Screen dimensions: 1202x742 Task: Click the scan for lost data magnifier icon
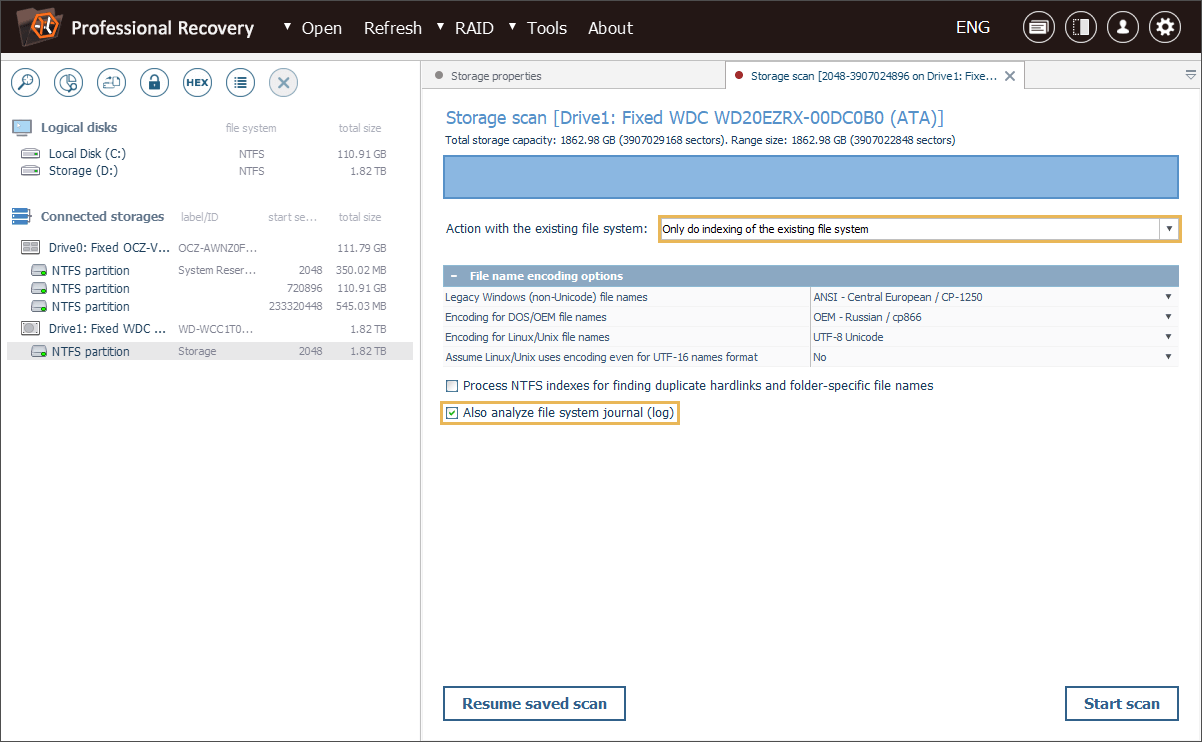coord(25,83)
